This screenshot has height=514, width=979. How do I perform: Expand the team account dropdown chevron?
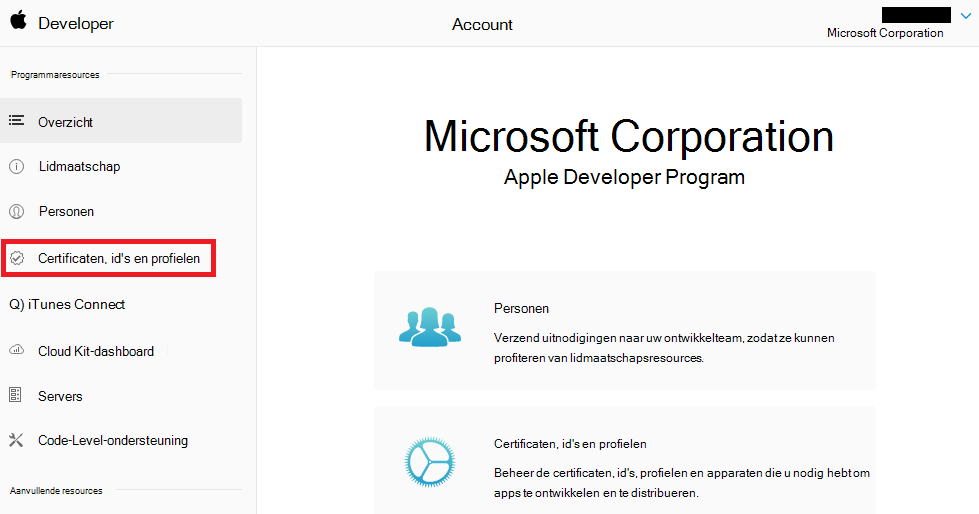tap(966, 16)
